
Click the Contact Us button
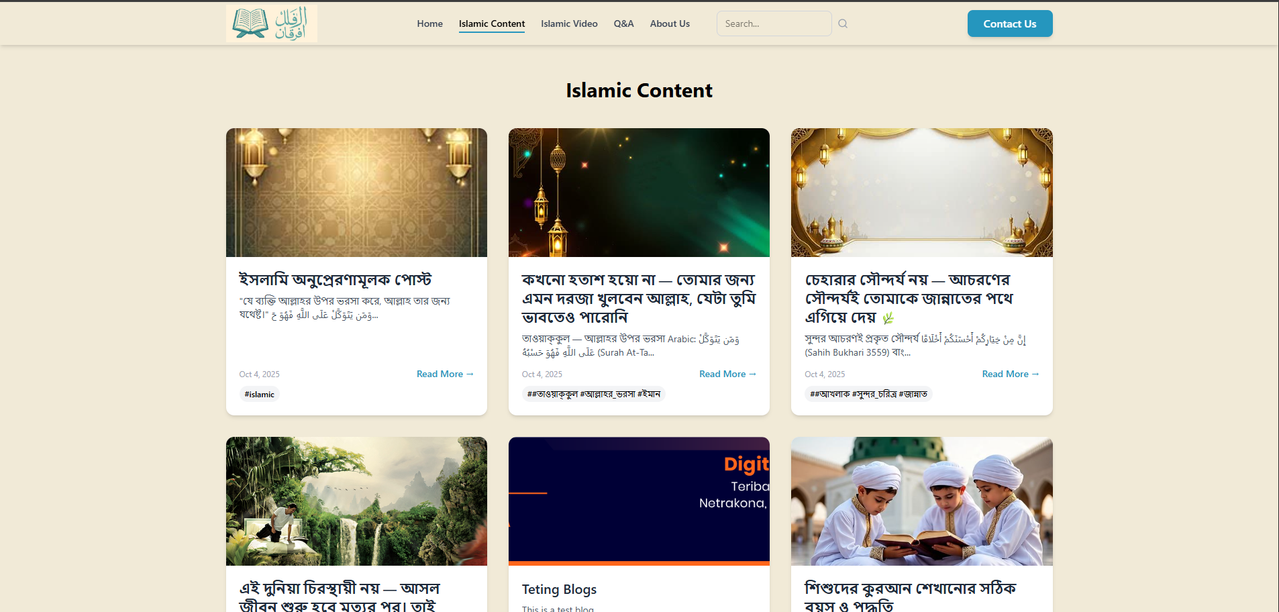(x=1010, y=24)
